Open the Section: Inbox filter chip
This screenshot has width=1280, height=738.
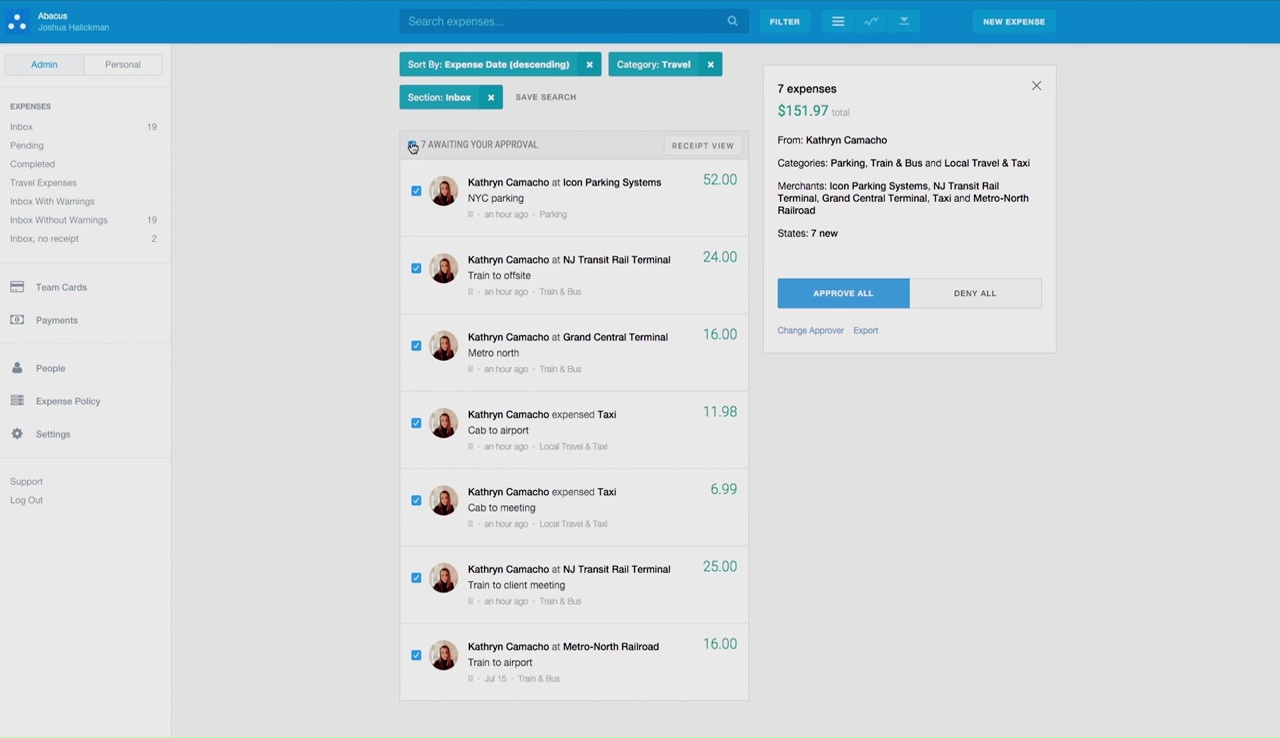click(x=440, y=97)
